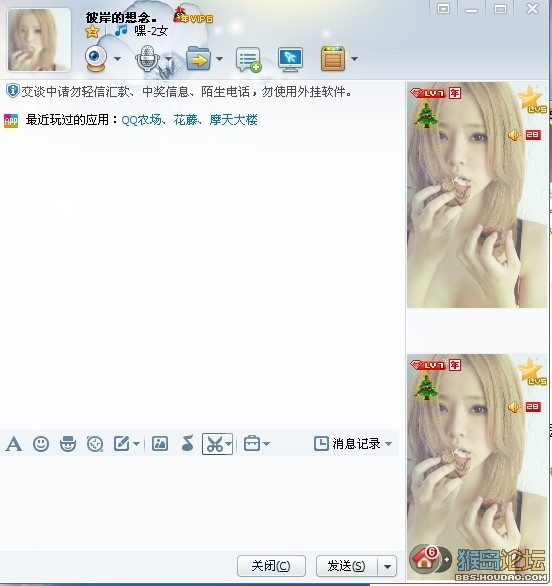The image size is (552, 586).
Task: Send a window shake nudge
Action: point(95,444)
